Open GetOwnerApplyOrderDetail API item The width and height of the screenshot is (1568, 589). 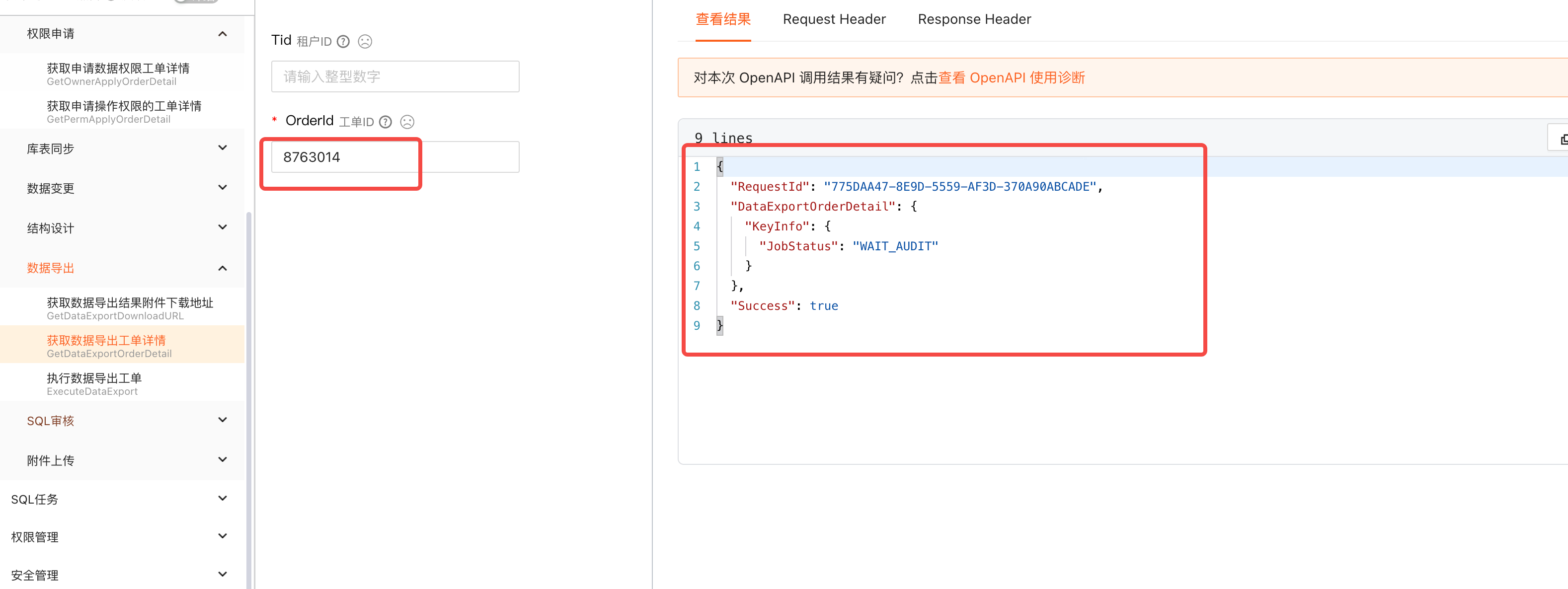tap(118, 74)
